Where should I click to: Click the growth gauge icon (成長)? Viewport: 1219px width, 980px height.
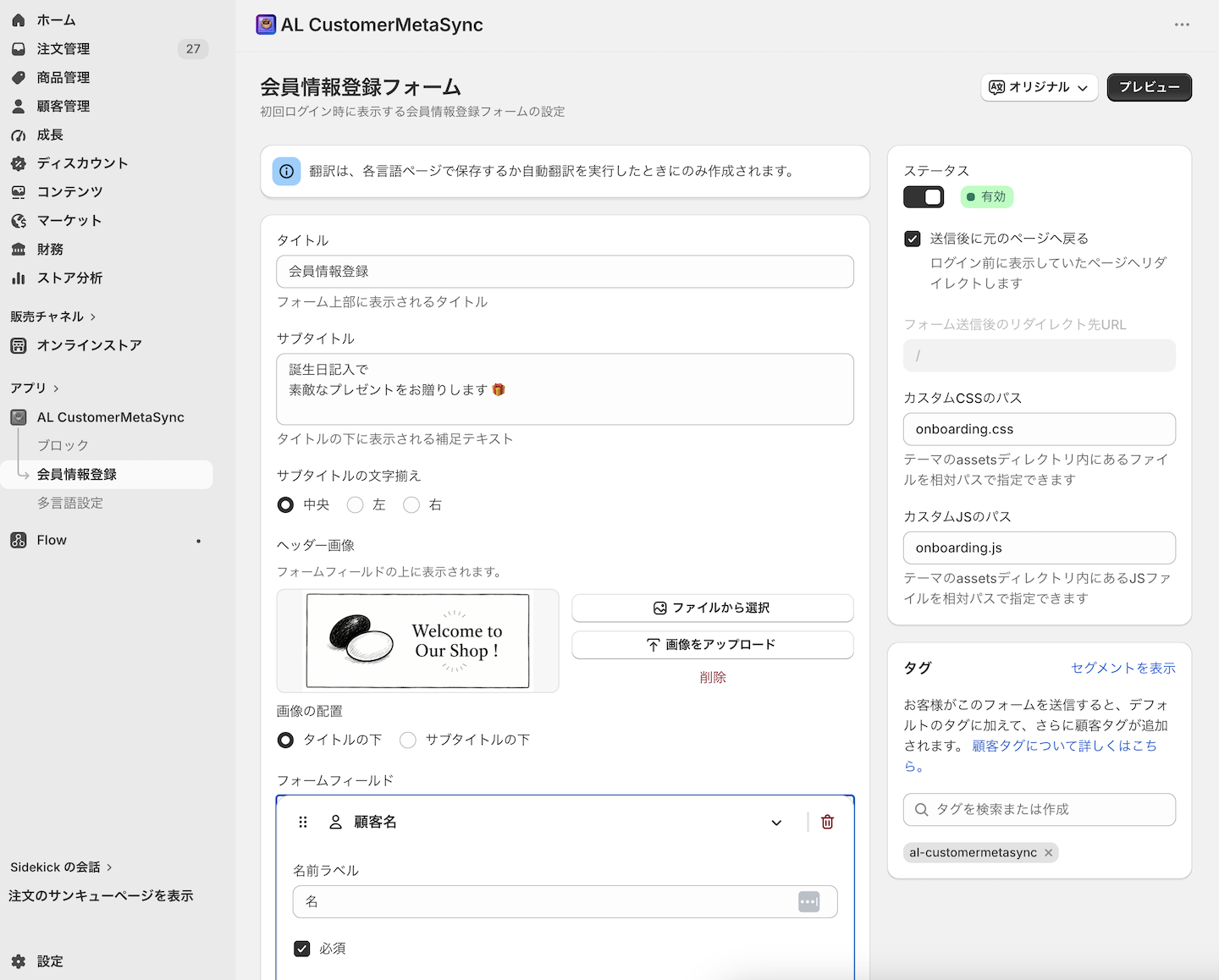(x=19, y=135)
